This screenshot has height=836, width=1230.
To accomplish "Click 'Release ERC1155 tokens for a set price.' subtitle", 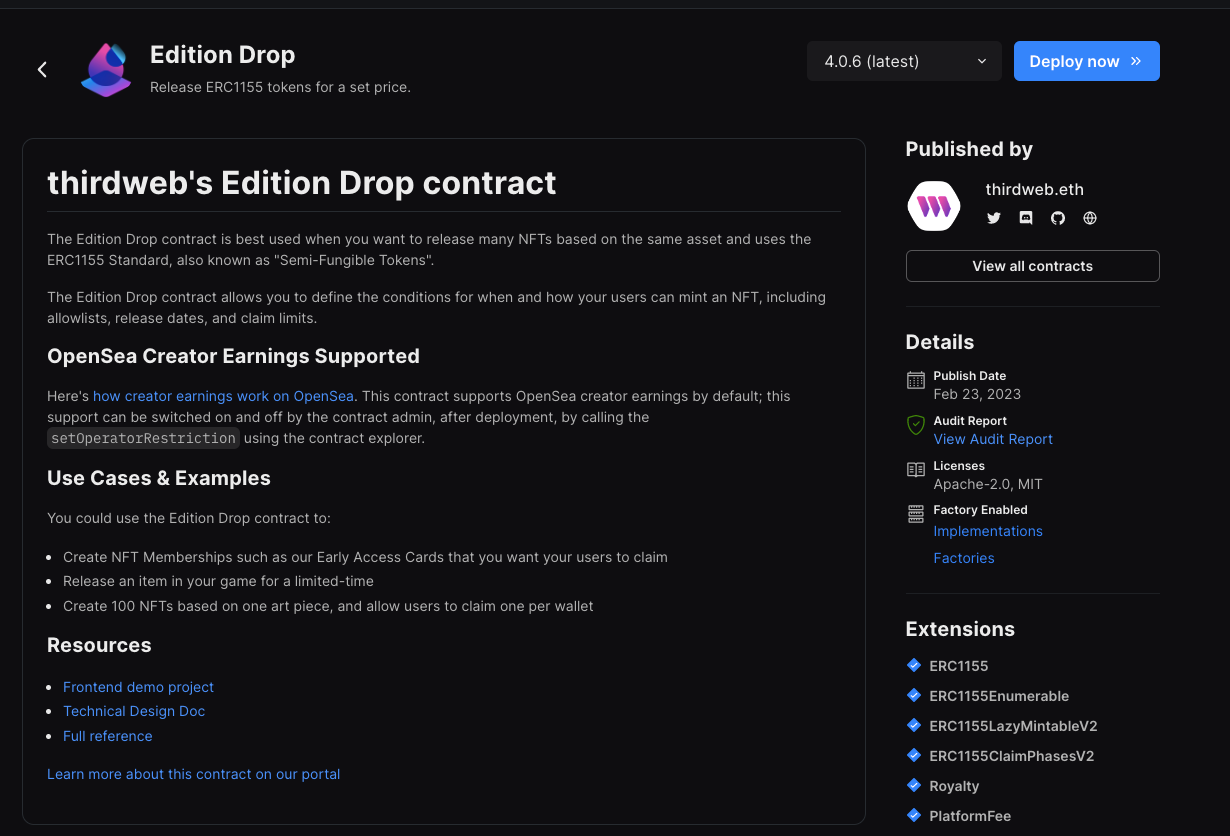I will [280, 87].
